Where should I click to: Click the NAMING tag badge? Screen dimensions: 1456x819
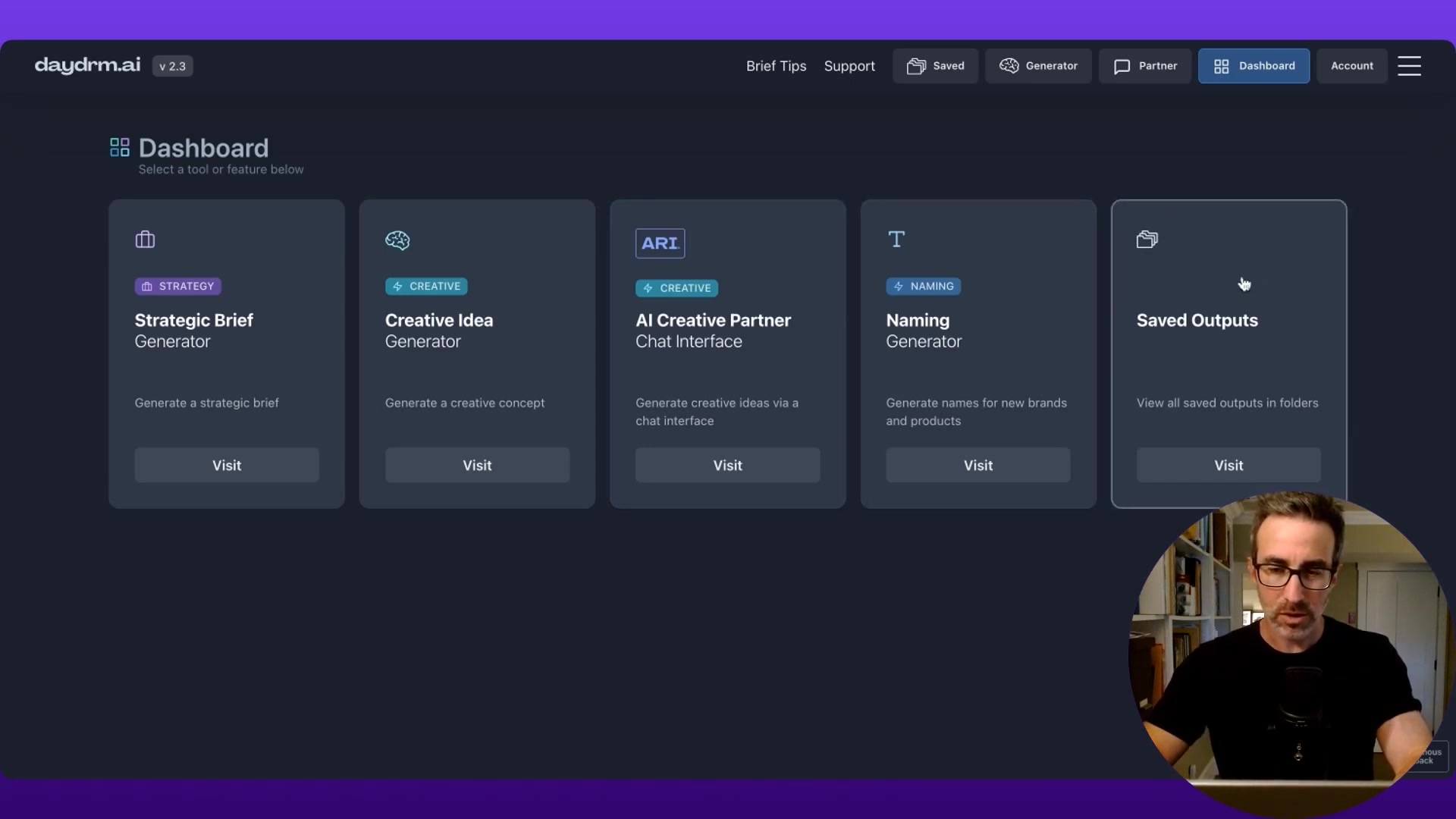point(924,286)
